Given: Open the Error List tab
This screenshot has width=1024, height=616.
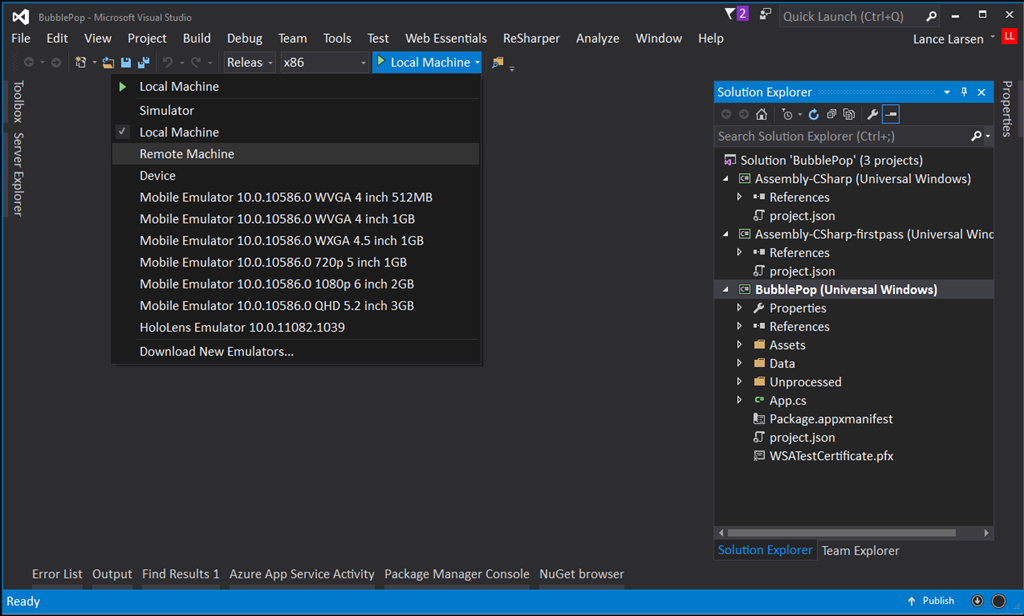Looking at the screenshot, I should tap(57, 574).
